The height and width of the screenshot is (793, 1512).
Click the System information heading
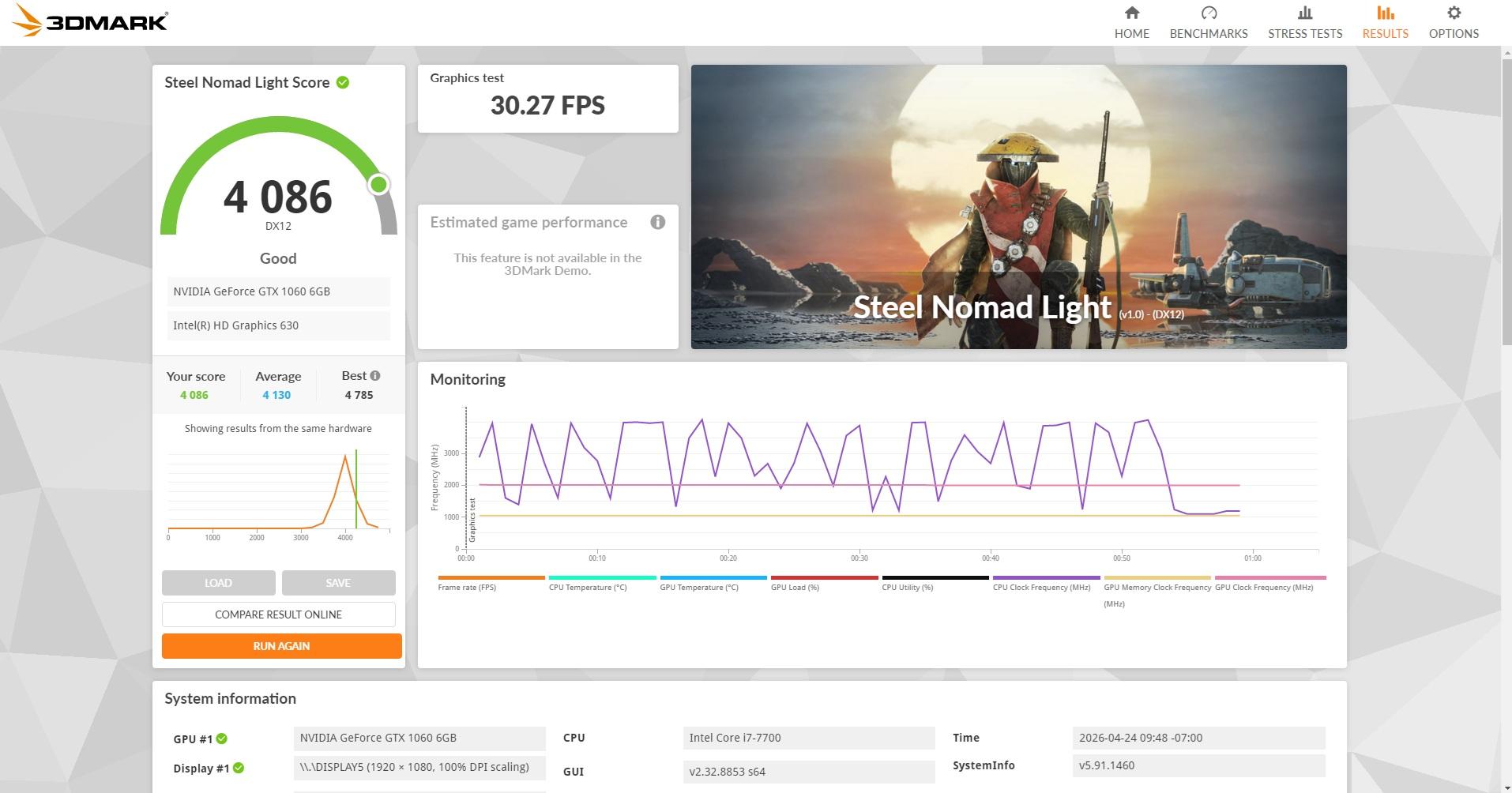point(230,698)
